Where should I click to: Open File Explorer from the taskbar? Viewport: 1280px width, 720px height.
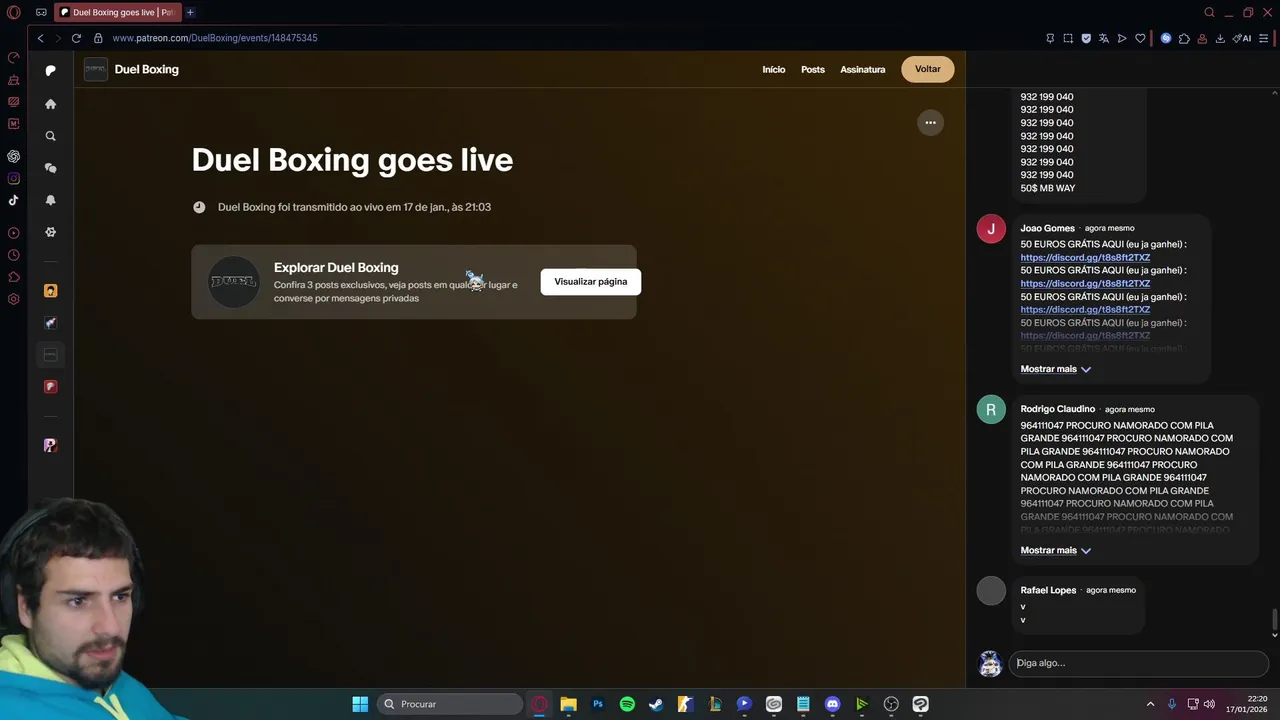tap(568, 704)
